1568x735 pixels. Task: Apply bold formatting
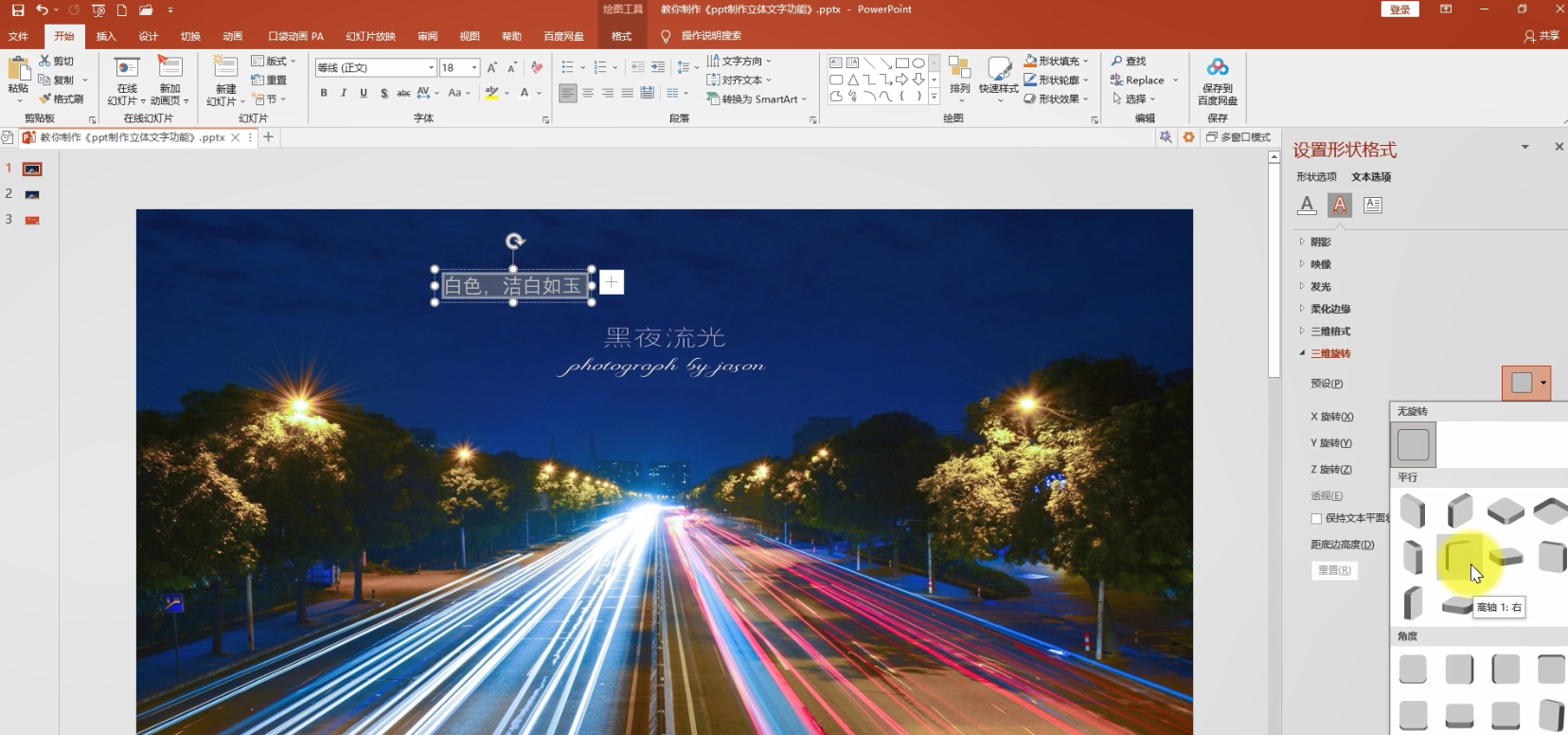tap(324, 93)
